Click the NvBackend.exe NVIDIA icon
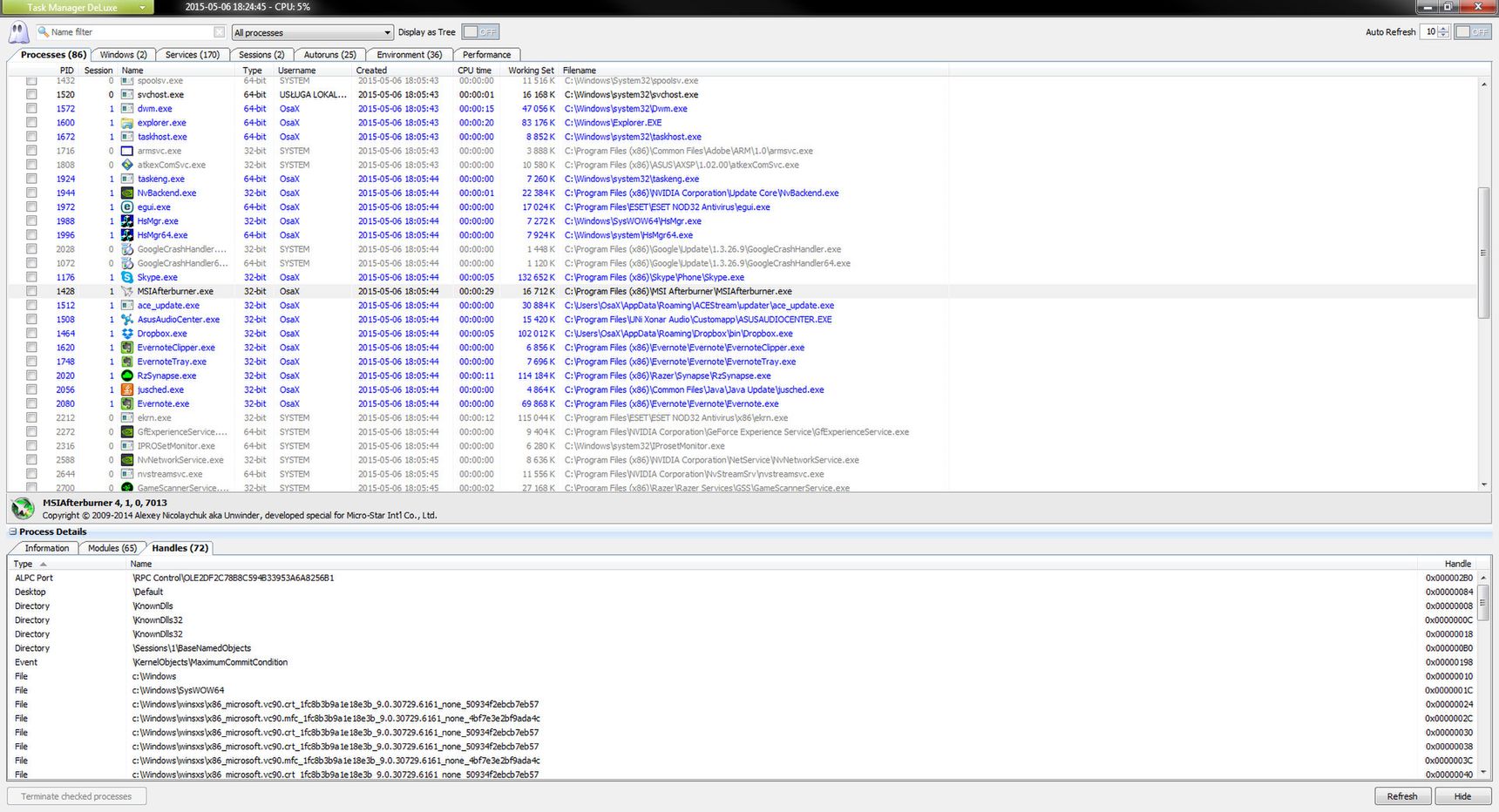Screen dimensions: 1499x812 [x=127, y=193]
